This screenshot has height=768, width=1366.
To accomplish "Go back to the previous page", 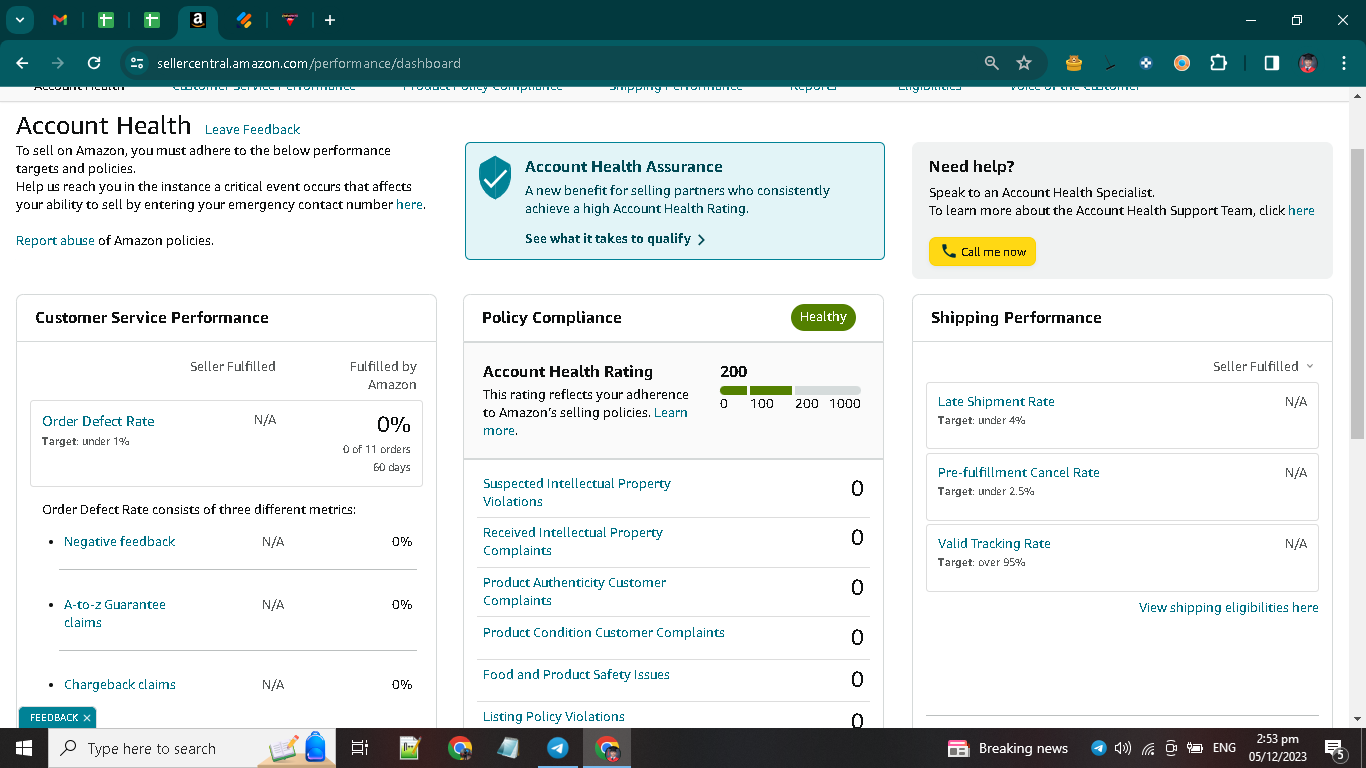I will 22,63.
